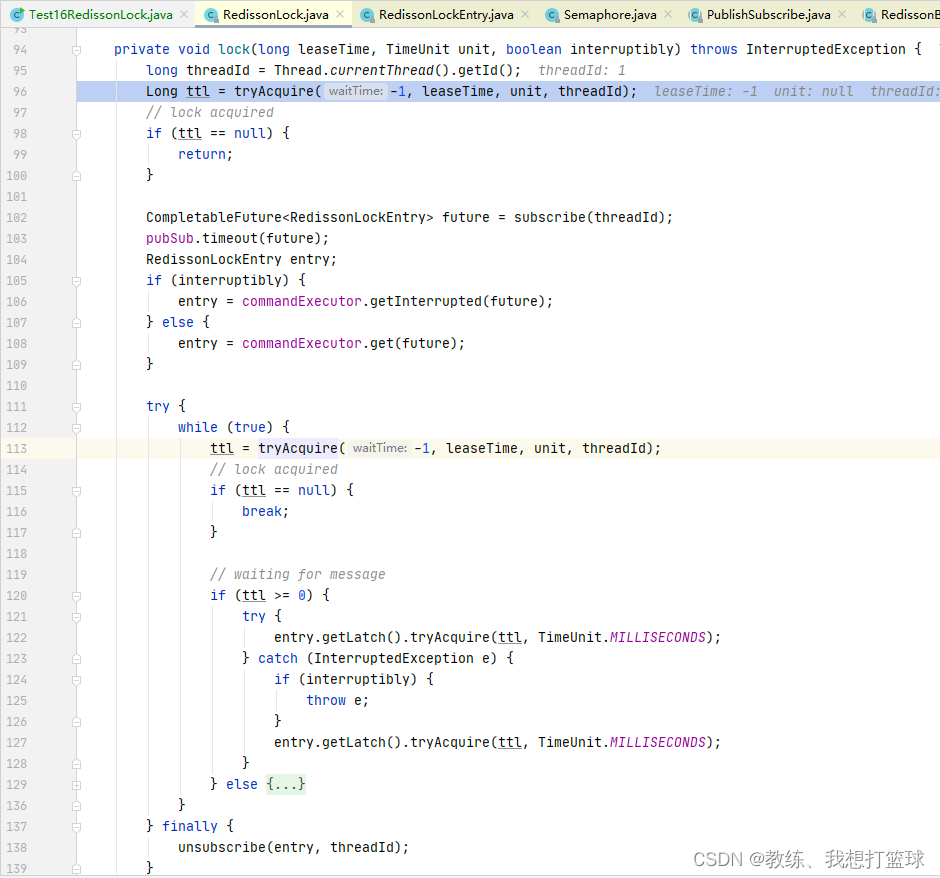Click the fold marker next to the finally block
940x878 pixels.
click(x=76, y=826)
